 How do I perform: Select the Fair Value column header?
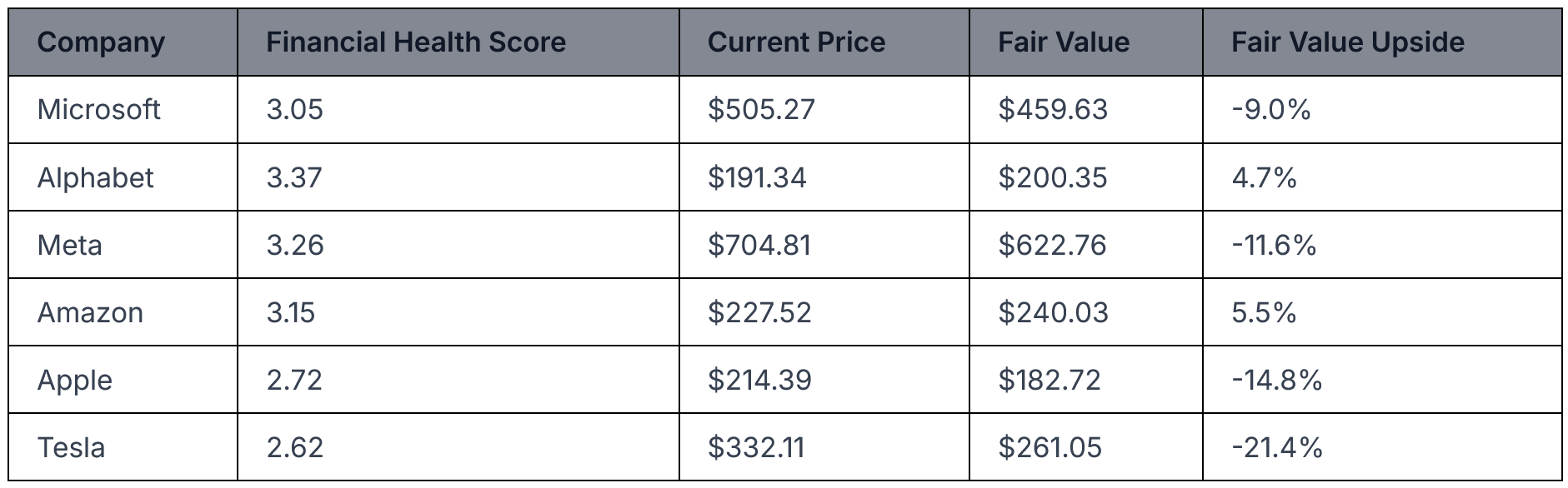point(1064,42)
